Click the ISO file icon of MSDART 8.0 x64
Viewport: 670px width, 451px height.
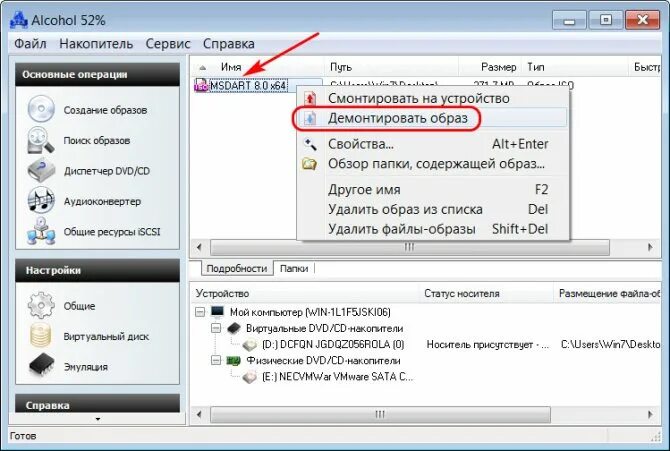[201, 85]
